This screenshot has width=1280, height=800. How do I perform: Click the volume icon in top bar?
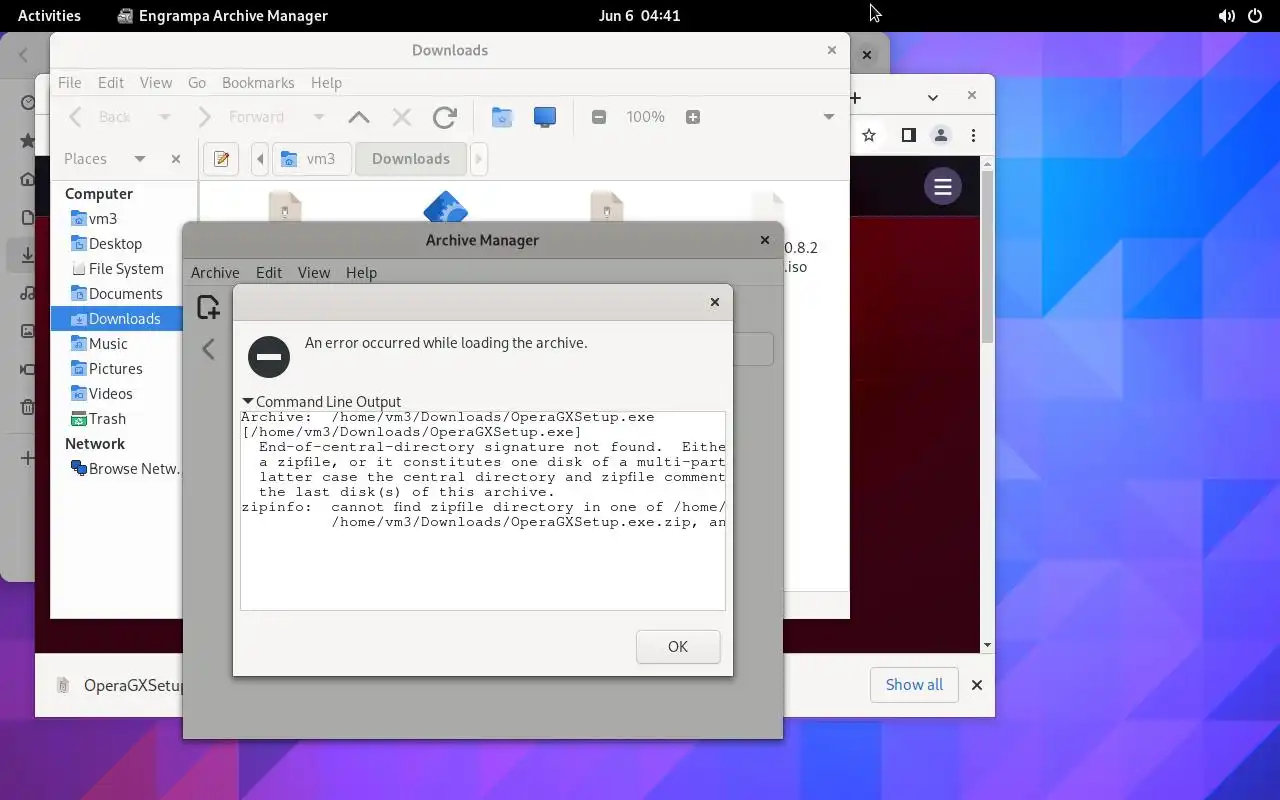tap(1226, 15)
